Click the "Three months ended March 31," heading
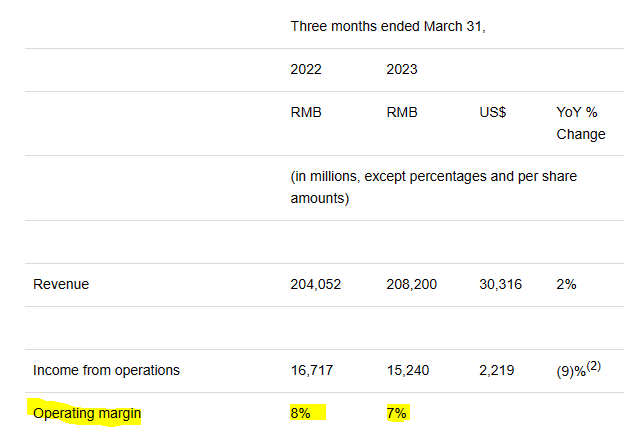624x432 pixels. pos(387,26)
